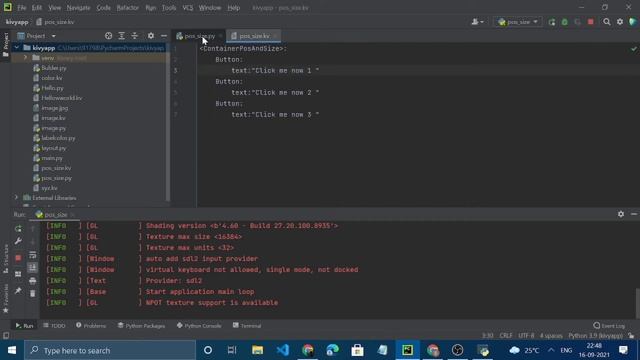This screenshot has height=360, width=640.
Task: Collapse the kivyapp root folder
Action: point(17,48)
